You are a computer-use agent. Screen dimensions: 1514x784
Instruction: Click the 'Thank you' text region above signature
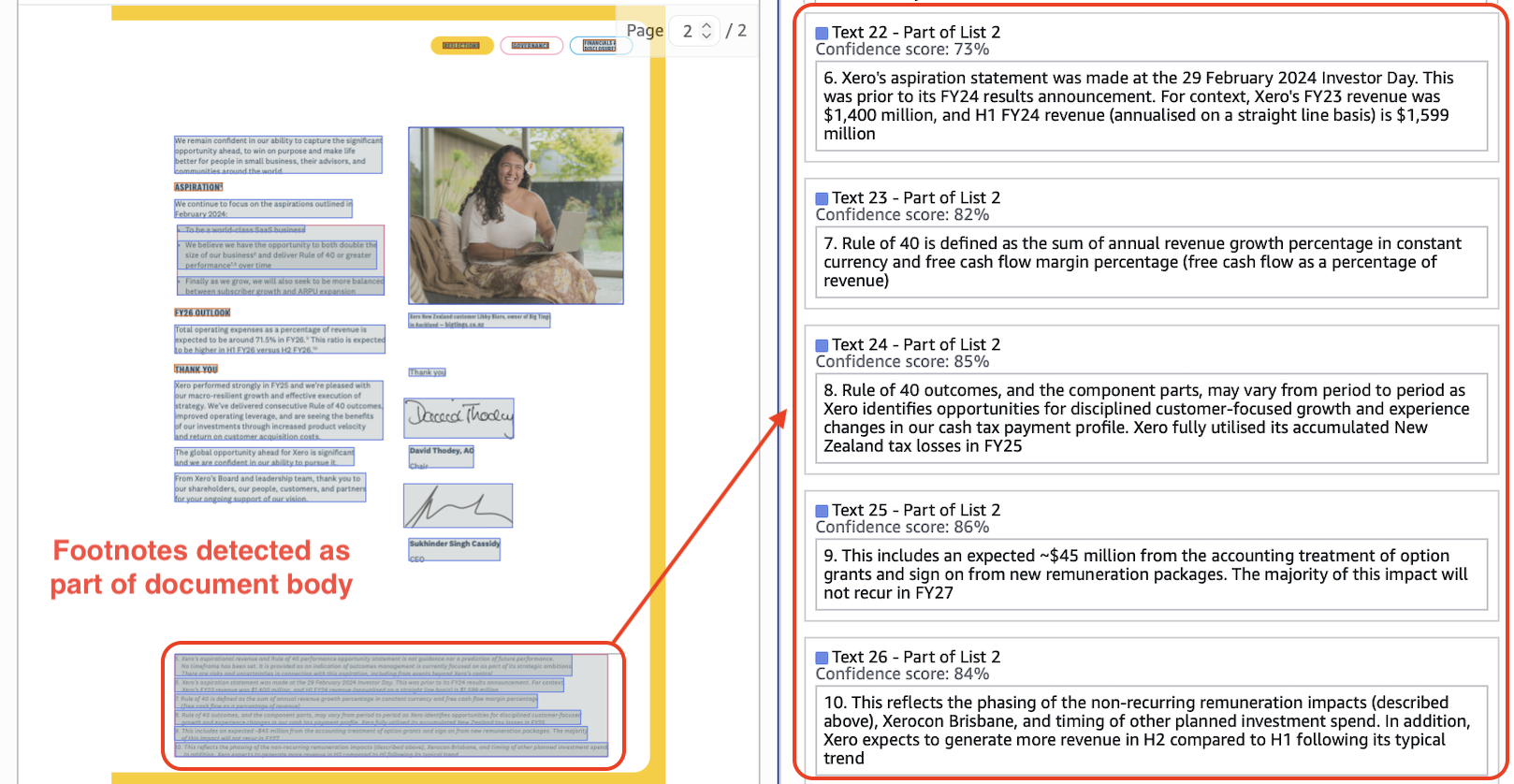pos(427,372)
